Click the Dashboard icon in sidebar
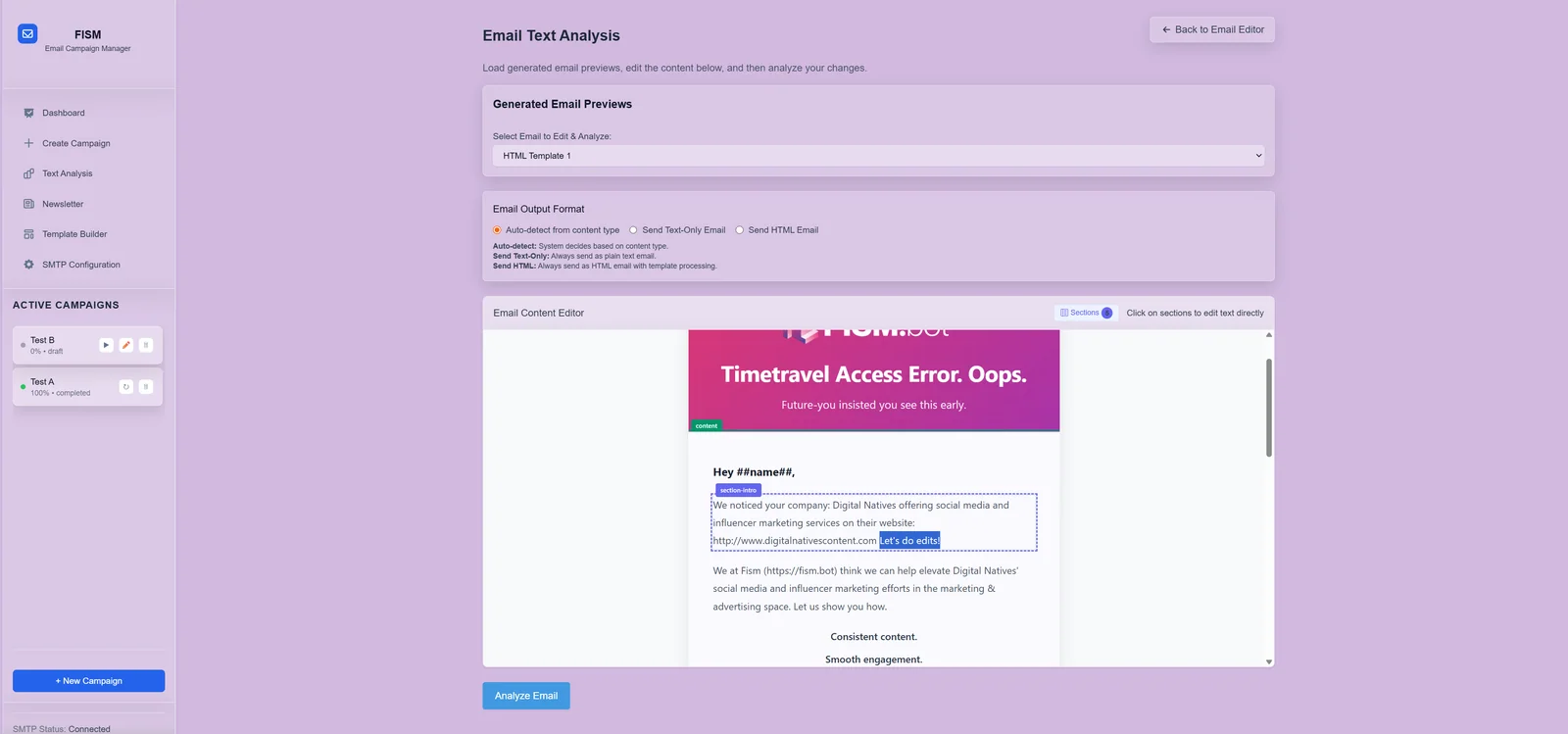Screen dimensions: 1568x734 [x=28, y=113]
